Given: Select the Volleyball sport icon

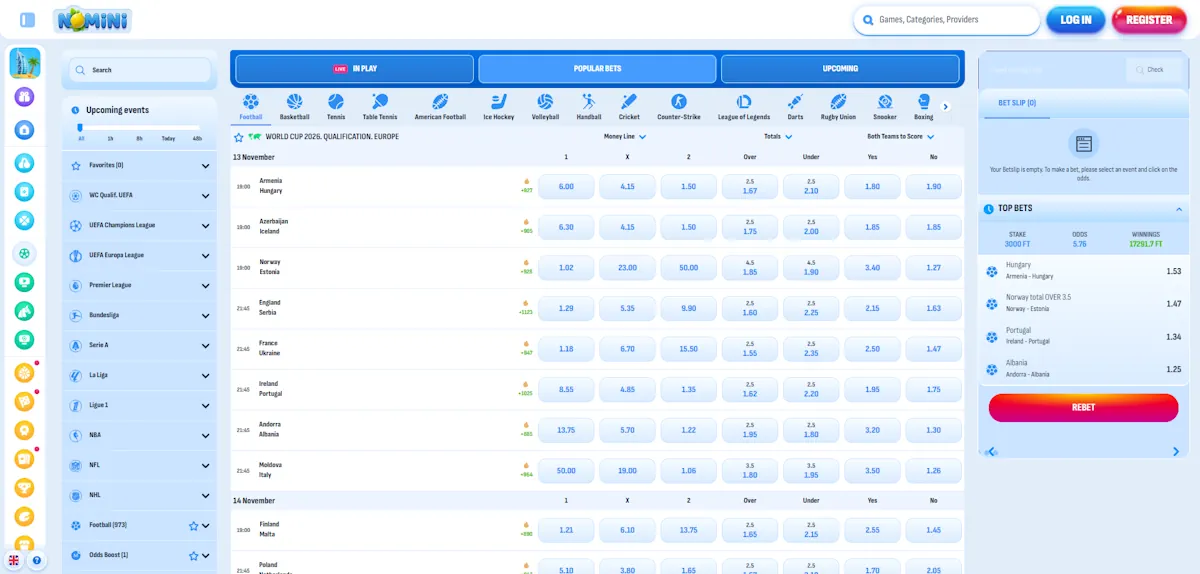Looking at the screenshot, I should 545,102.
